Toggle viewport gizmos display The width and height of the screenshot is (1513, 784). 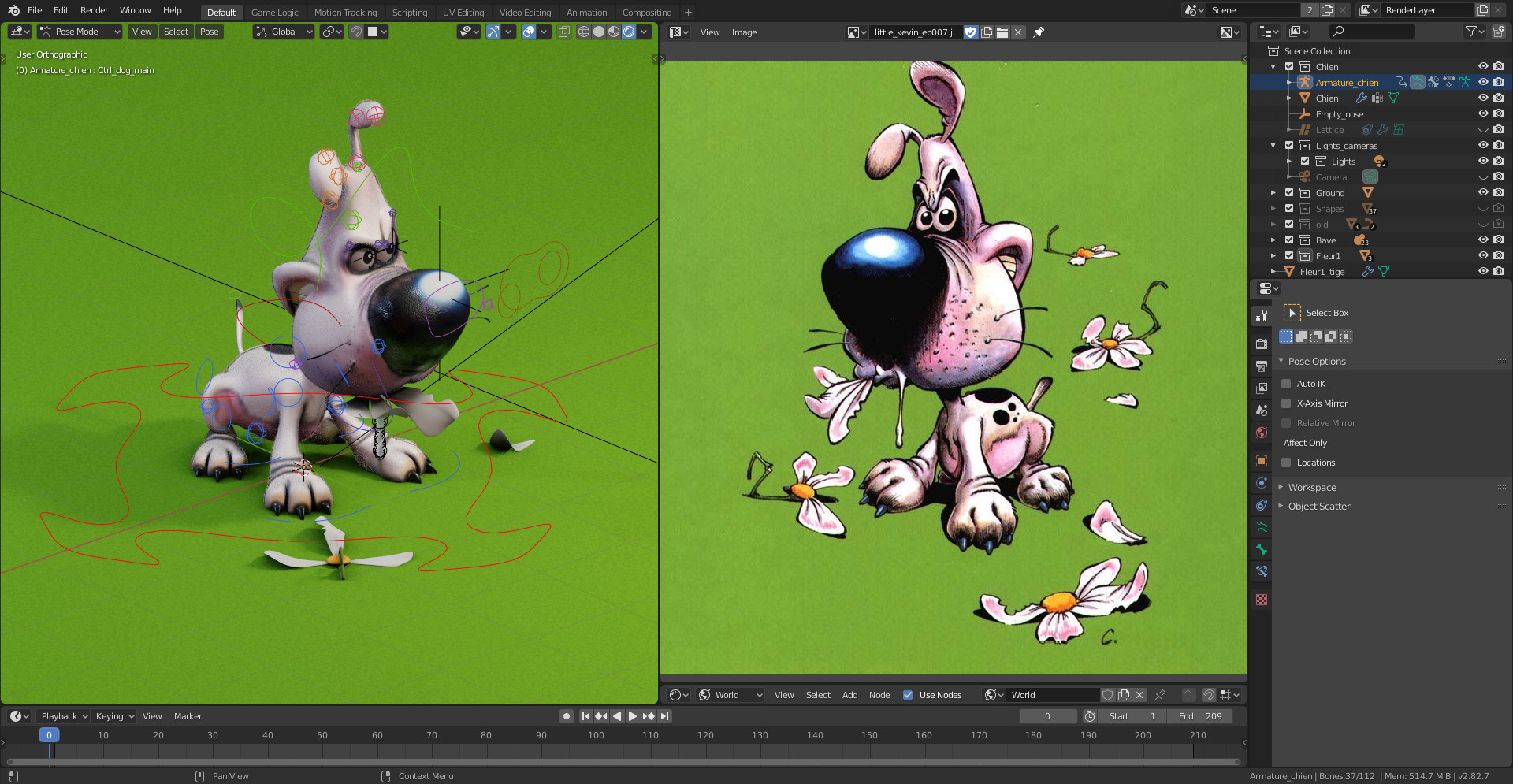point(493,32)
